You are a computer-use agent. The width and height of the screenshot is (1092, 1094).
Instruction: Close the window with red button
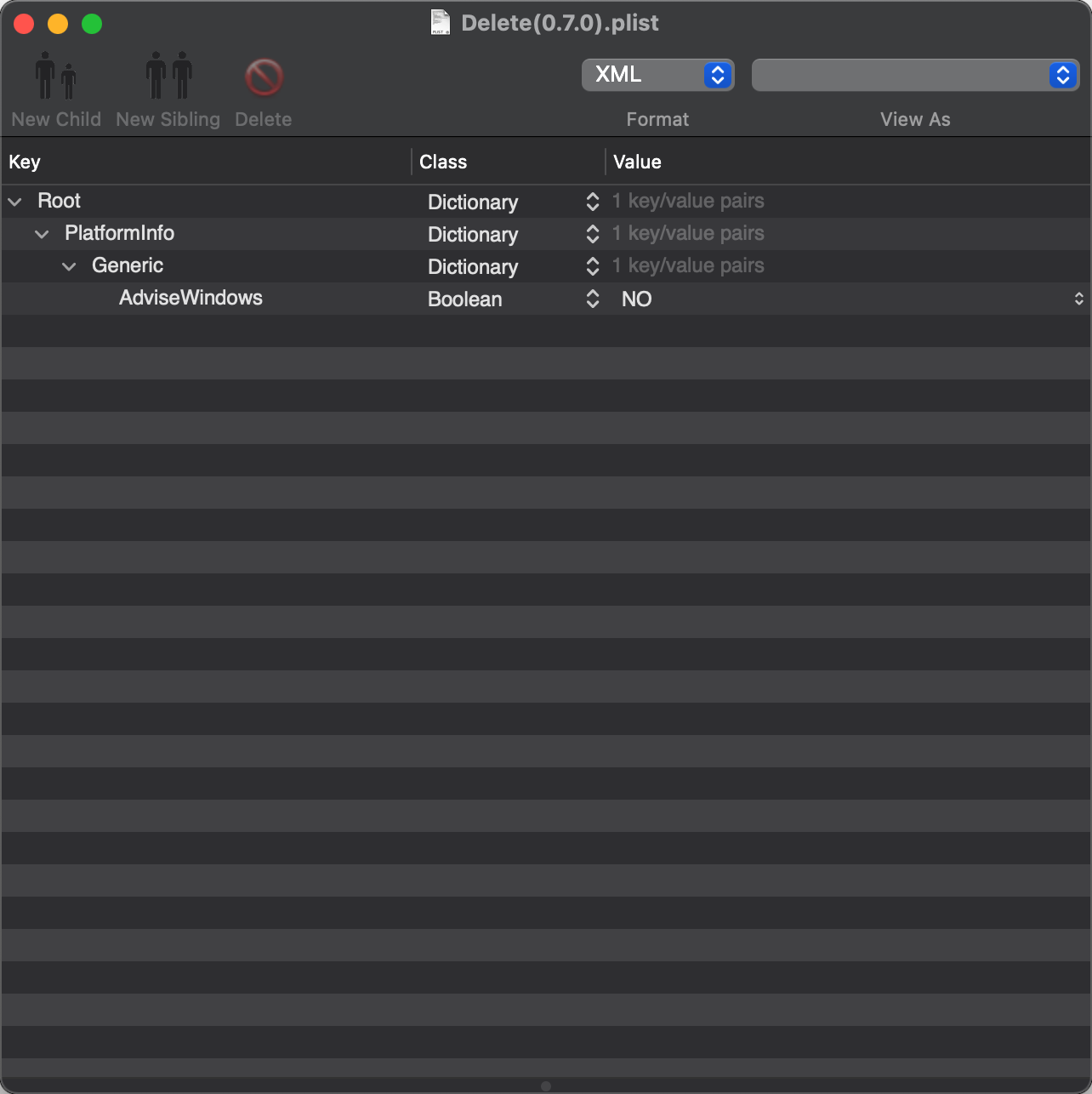pos(24,24)
